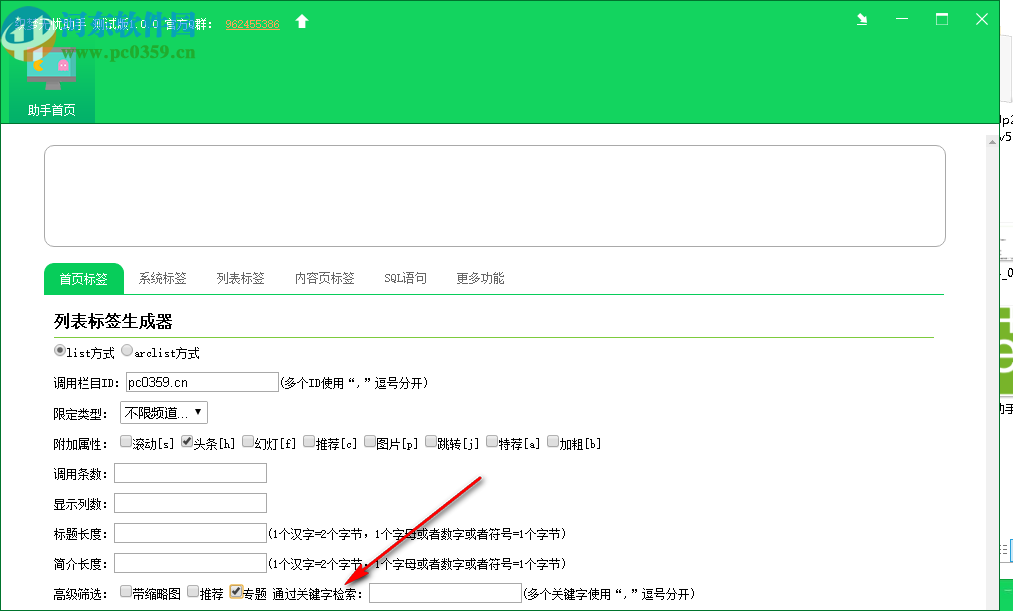
Task: Click the 高级筛选 label text
Action: point(80,594)
